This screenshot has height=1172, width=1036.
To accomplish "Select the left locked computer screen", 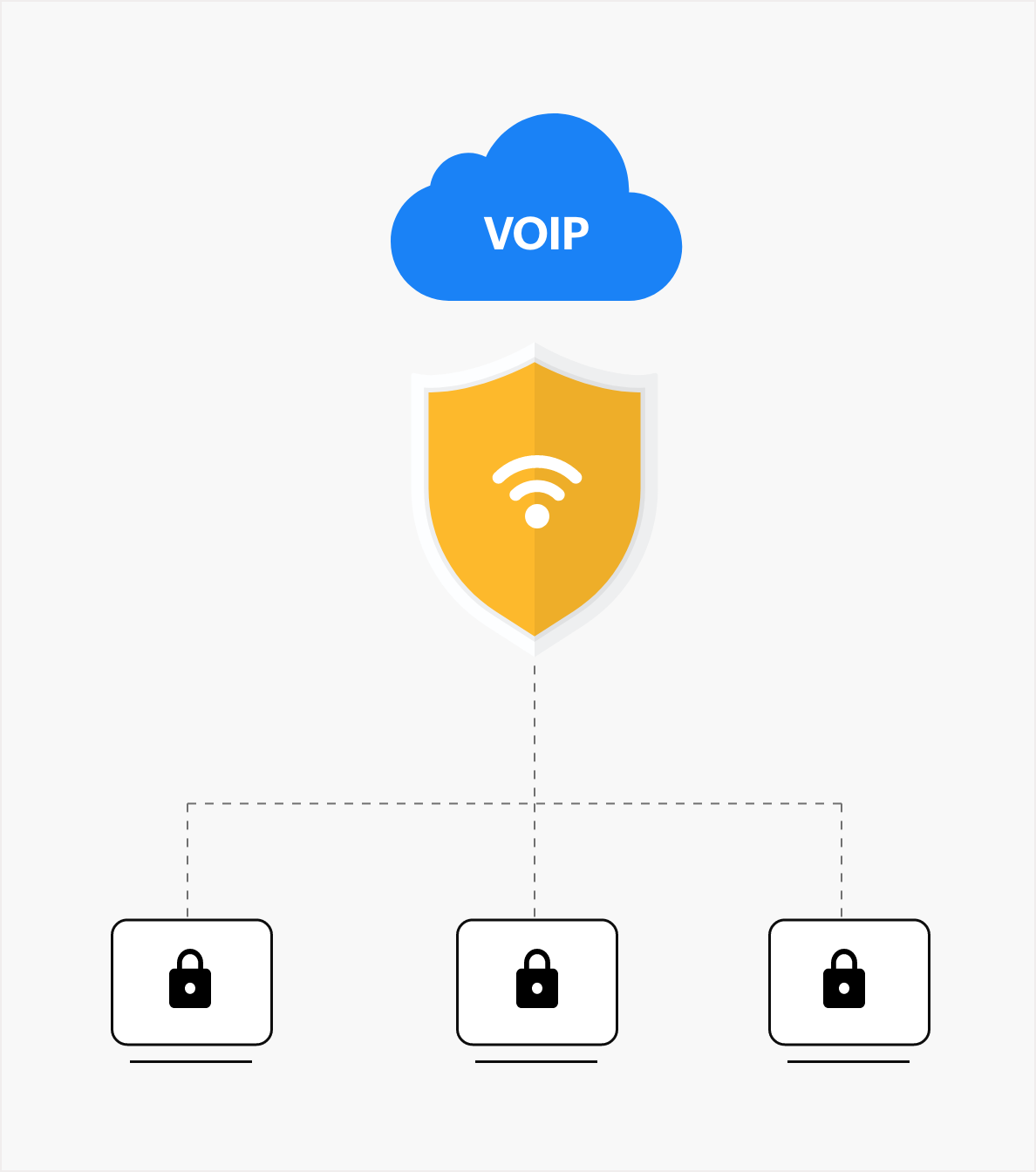I will click(x=192, y=982).
